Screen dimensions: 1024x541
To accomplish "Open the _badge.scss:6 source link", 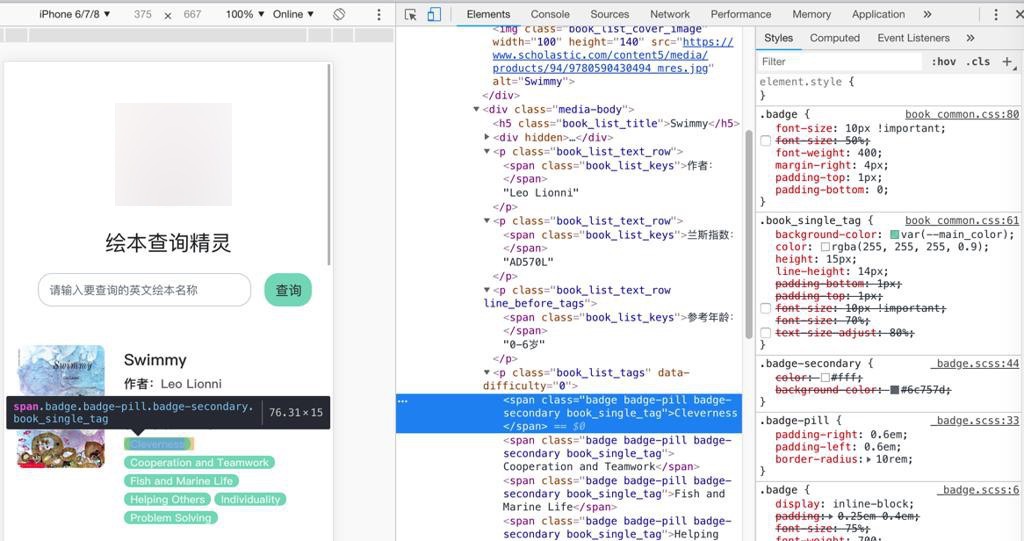I will click(978, 489).
